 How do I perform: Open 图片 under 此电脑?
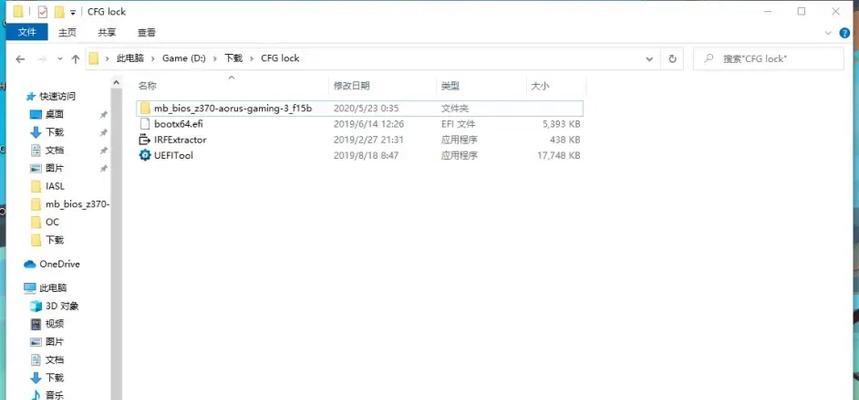(x=54, y=342)
